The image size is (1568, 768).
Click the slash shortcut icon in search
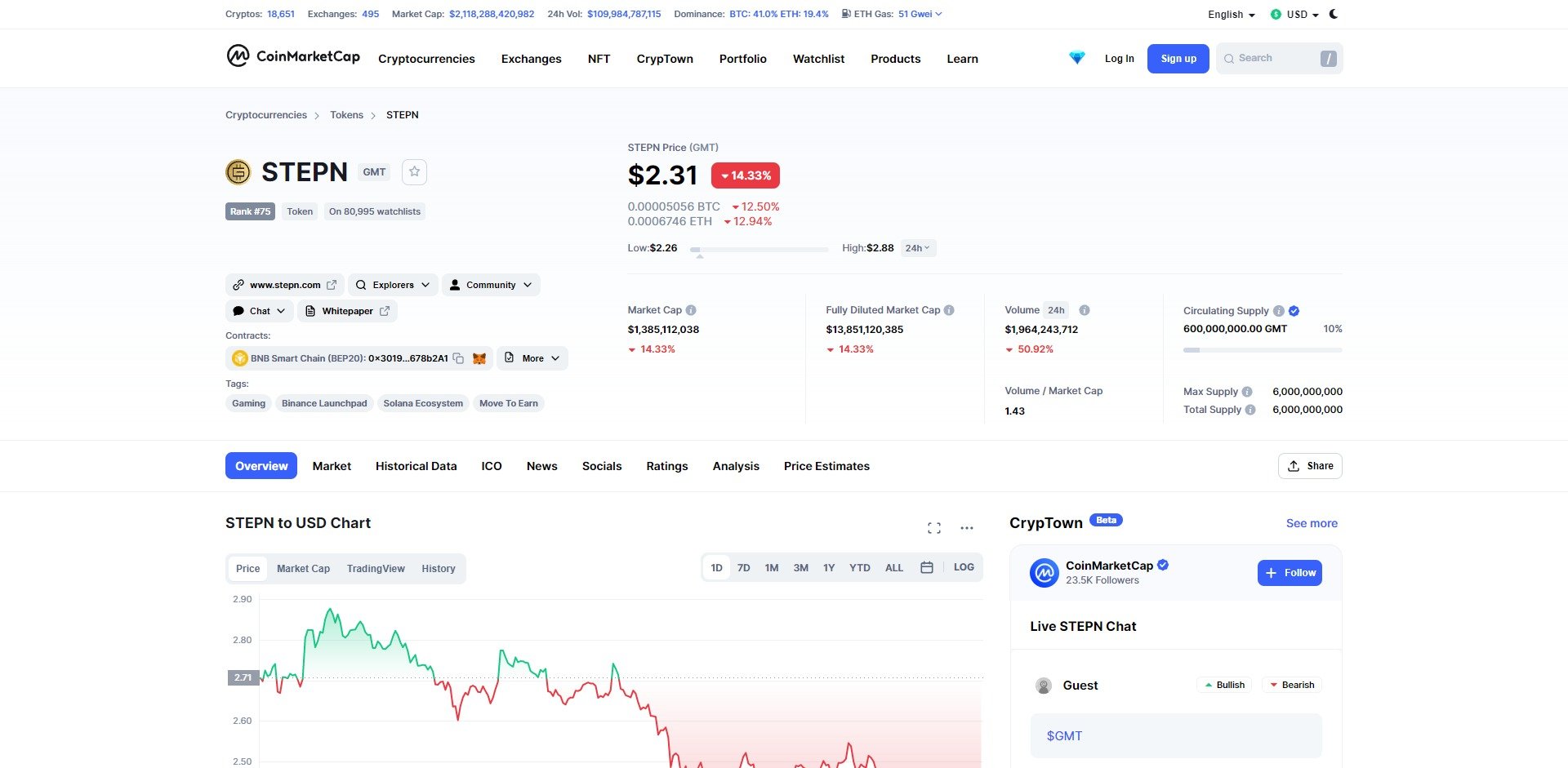pos(1329,59)
